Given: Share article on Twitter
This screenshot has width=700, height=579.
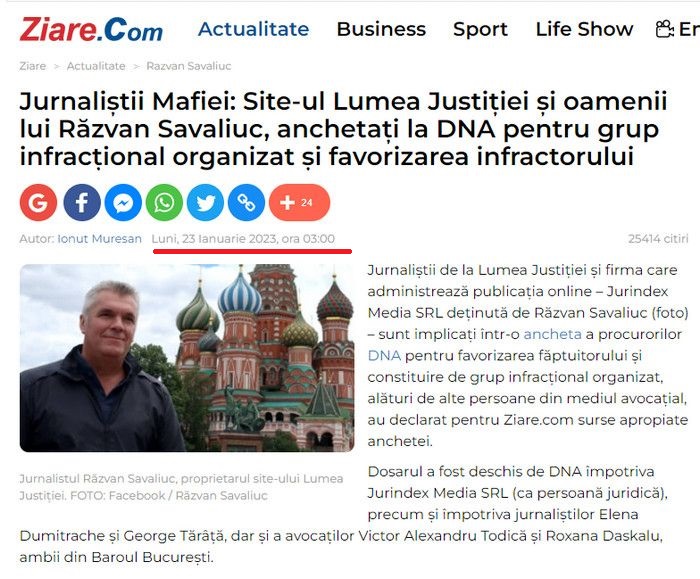Looking at the screenshot, I should coord(205,202).
